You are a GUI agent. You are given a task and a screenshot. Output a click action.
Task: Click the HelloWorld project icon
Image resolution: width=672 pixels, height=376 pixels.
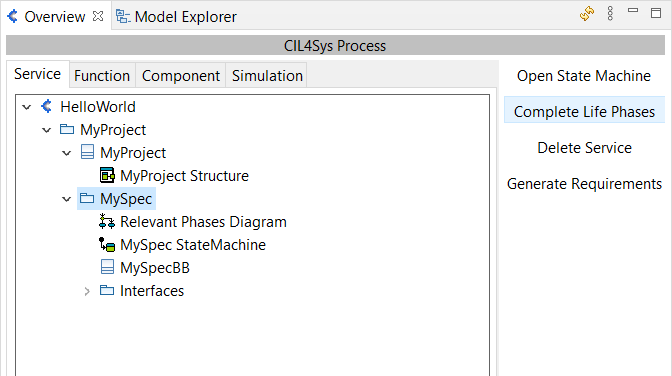[x=47, y=106]
